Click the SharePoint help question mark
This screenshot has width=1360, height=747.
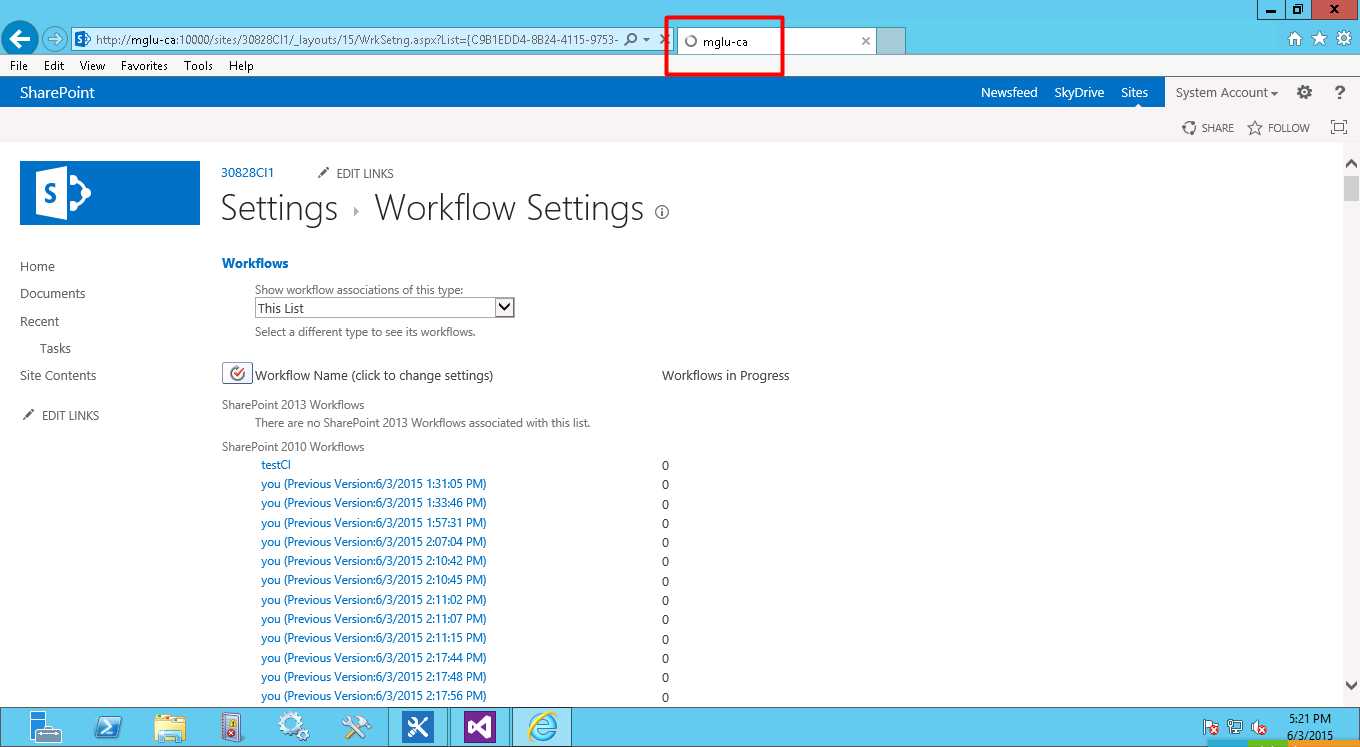point(1340,92)
